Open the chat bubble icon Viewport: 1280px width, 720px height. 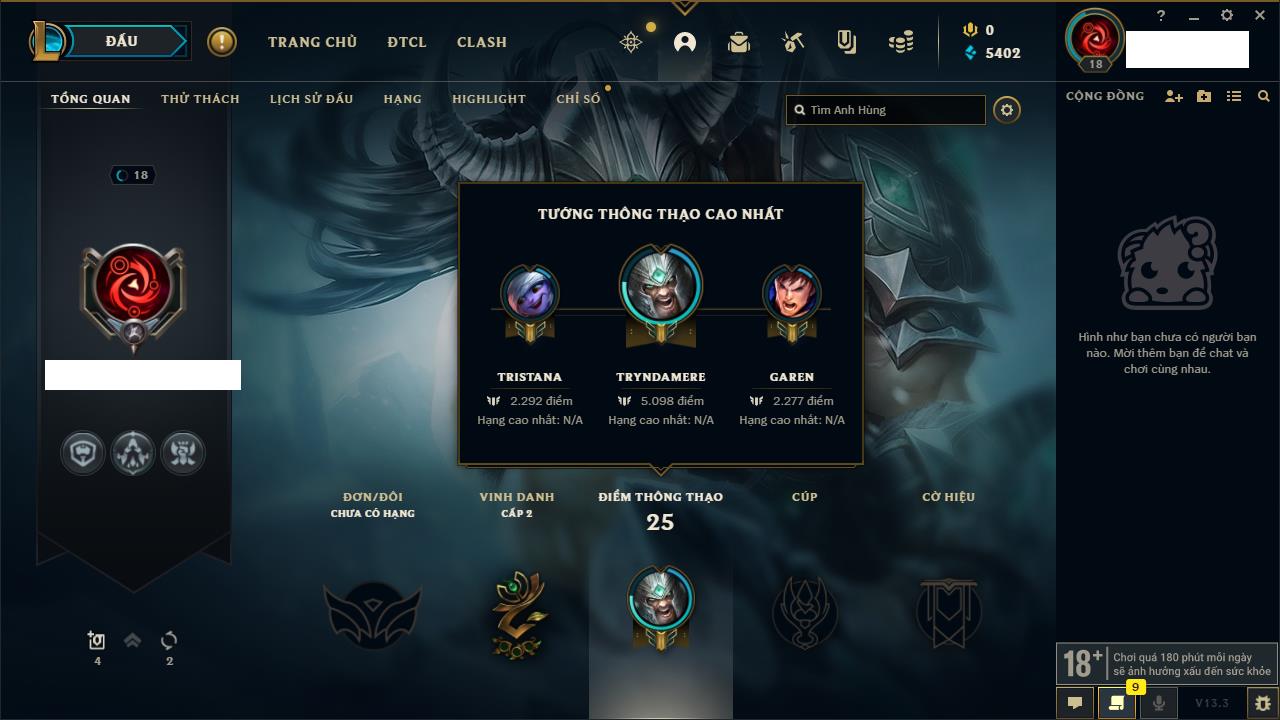tap(1075, 703)
